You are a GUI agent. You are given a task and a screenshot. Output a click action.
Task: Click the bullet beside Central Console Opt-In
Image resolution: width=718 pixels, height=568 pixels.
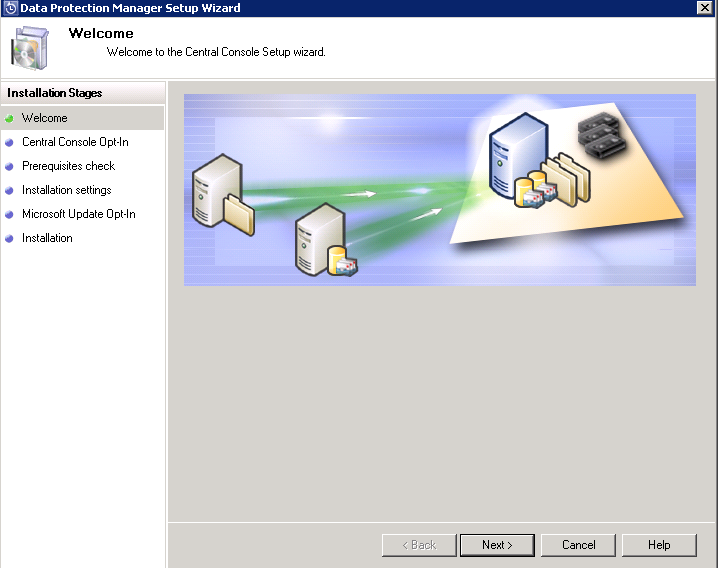9,142
